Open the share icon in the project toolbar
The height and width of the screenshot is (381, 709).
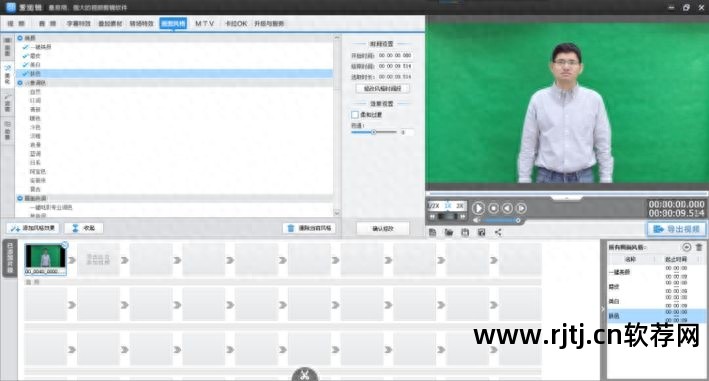498,232
